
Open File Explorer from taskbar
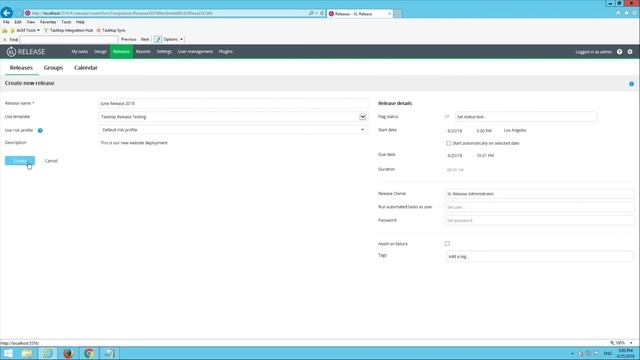tap(27, 353)
